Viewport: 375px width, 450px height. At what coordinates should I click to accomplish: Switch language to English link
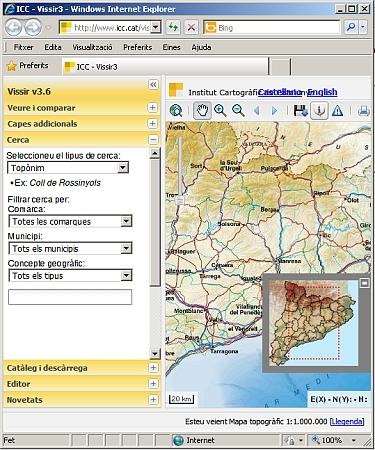point(322,92)
